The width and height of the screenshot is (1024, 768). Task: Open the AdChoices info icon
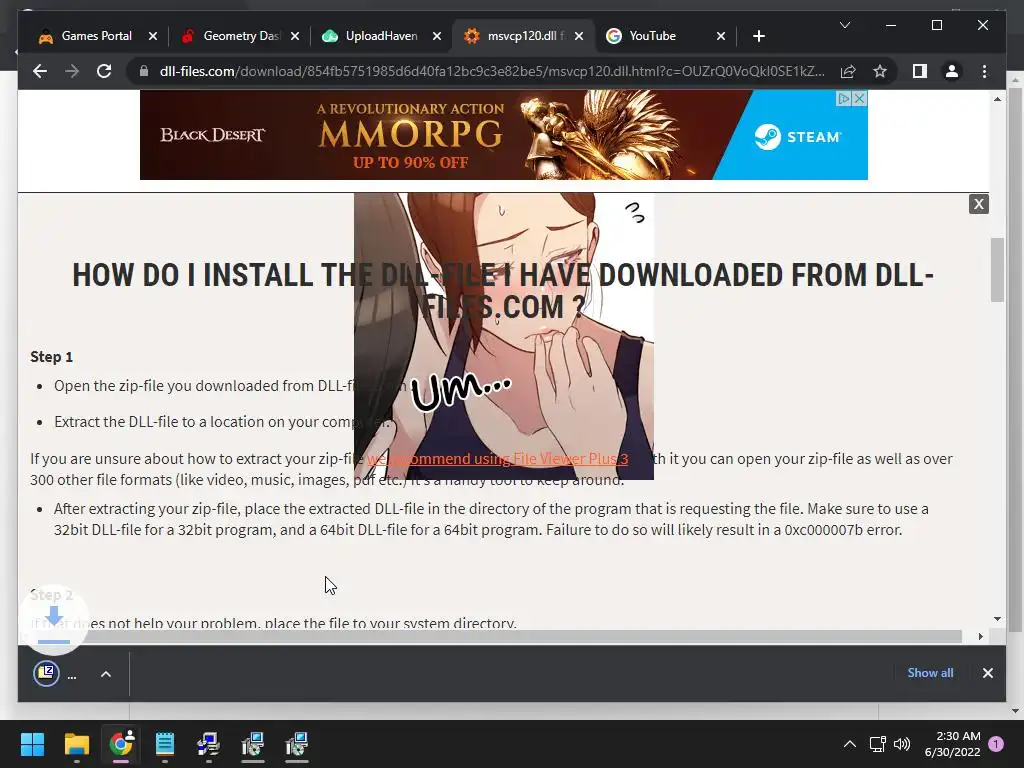click(x=844, y=99)
